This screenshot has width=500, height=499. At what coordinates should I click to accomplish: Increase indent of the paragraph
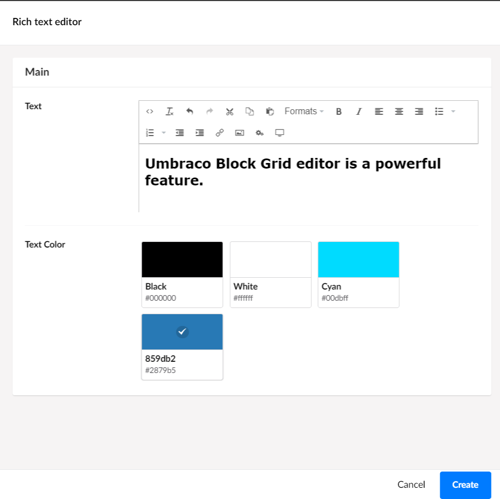200,133
